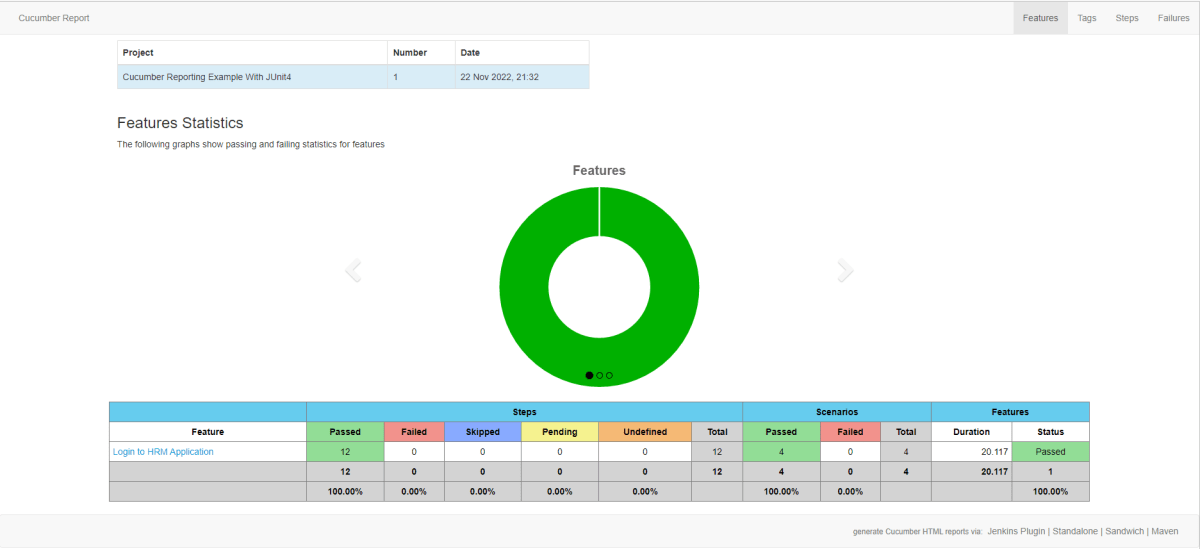Click the steps Undefined column header
1200x549 pixels.
click(644, 432)
